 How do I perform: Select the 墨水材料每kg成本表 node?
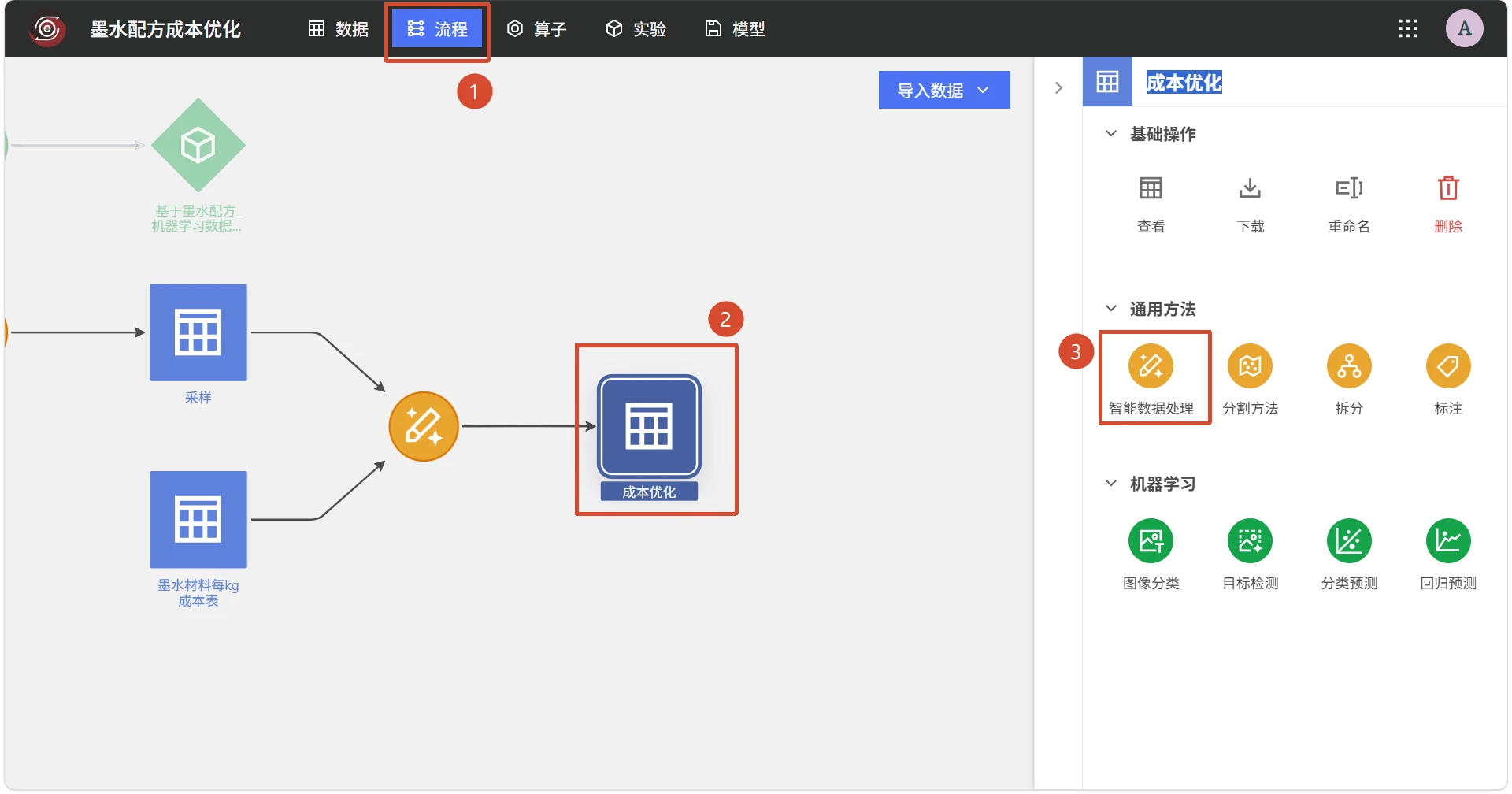tap(198, 520)
